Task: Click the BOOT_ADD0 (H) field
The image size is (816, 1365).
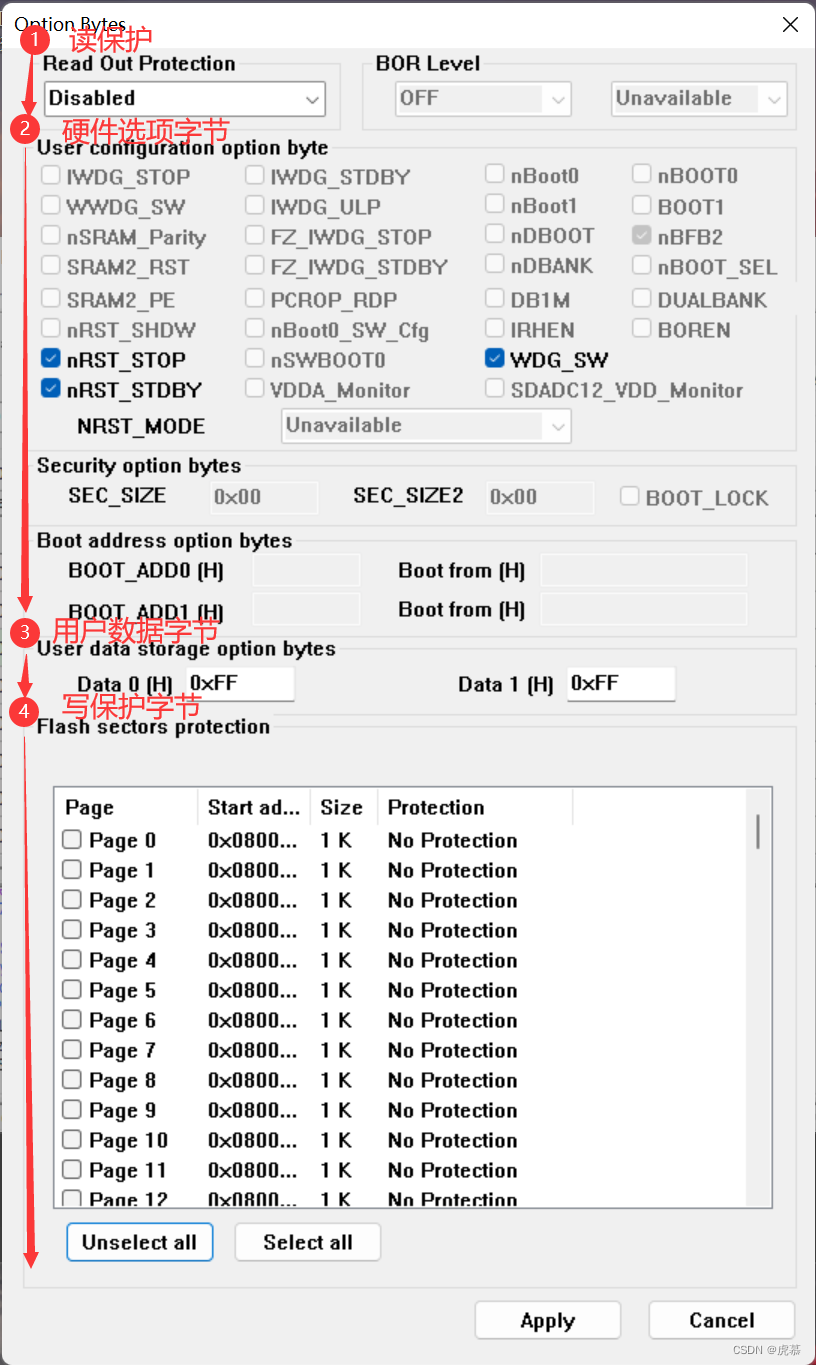Action: tap(306, 570)
